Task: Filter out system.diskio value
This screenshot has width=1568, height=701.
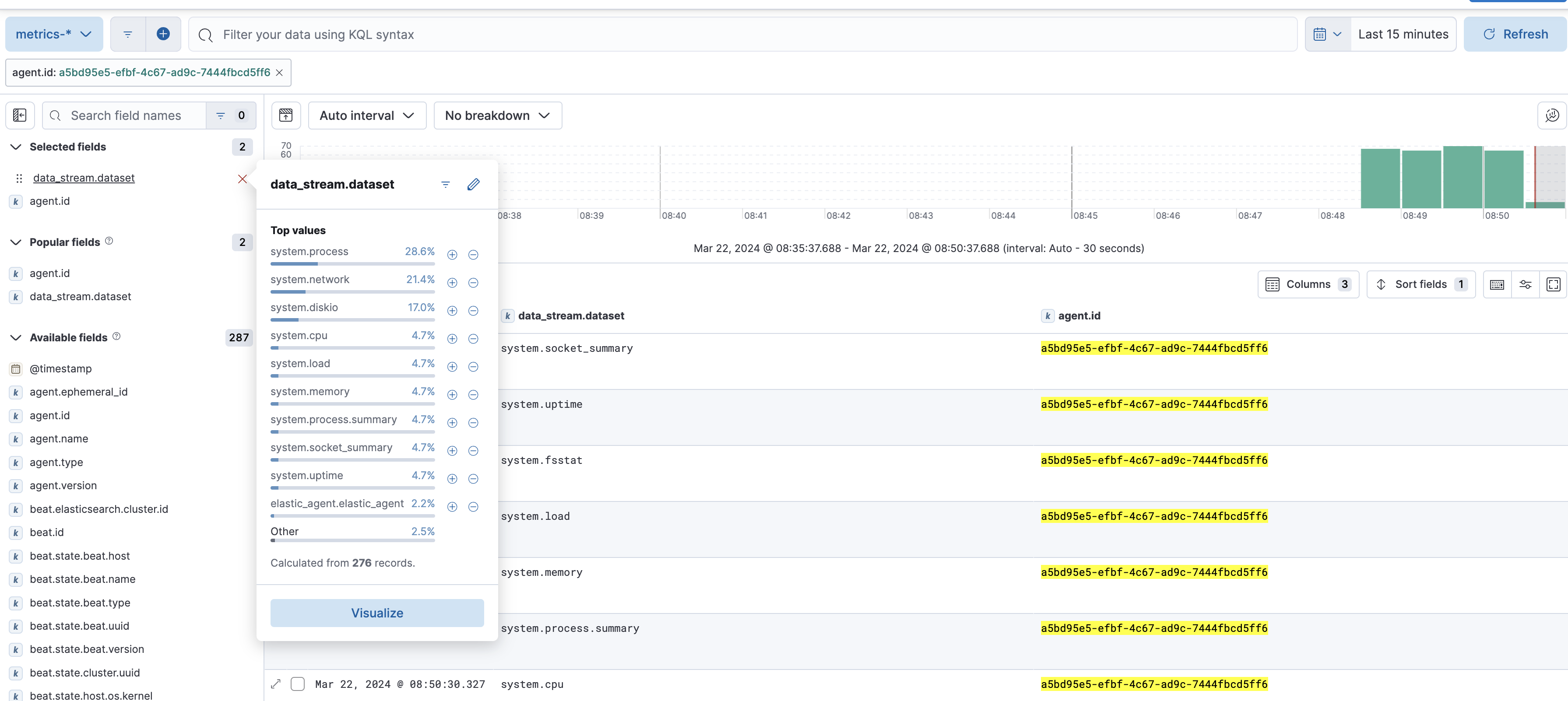Action: click(473, 311)
